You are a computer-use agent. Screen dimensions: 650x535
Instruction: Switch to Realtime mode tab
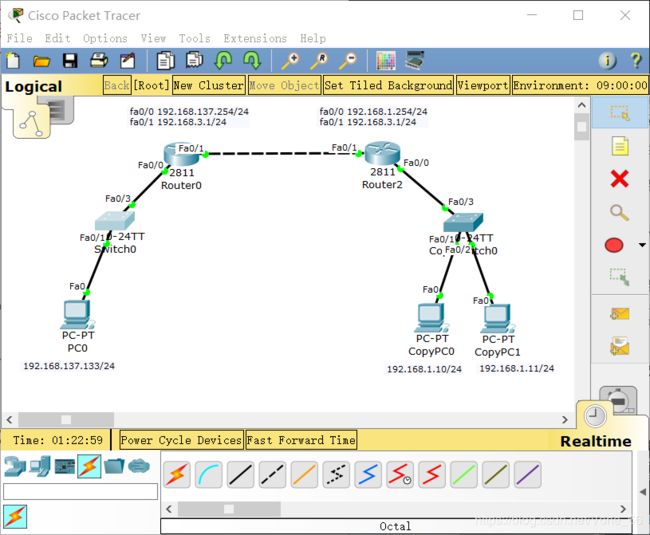click(596, 441)
